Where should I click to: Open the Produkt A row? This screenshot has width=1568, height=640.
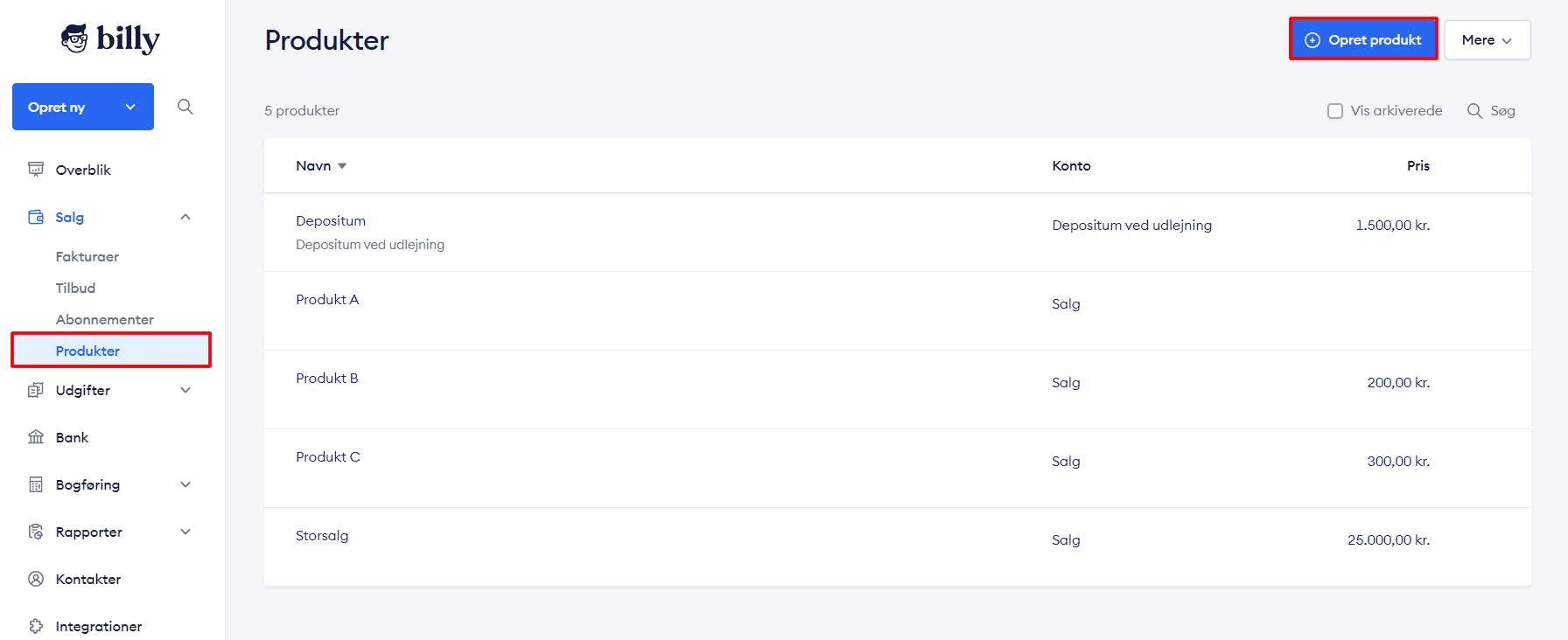pos(898,311)
